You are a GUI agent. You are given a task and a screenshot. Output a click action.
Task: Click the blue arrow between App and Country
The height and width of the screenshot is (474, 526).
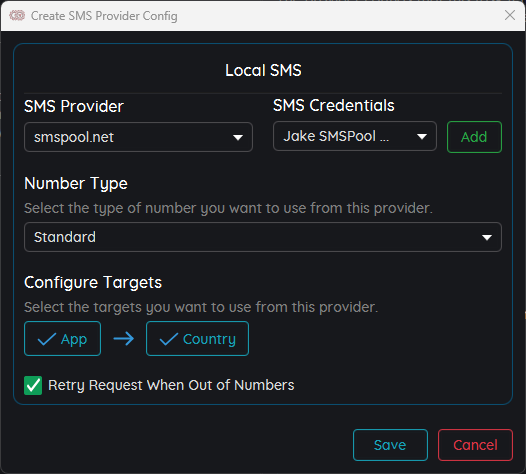coord(124,339)
